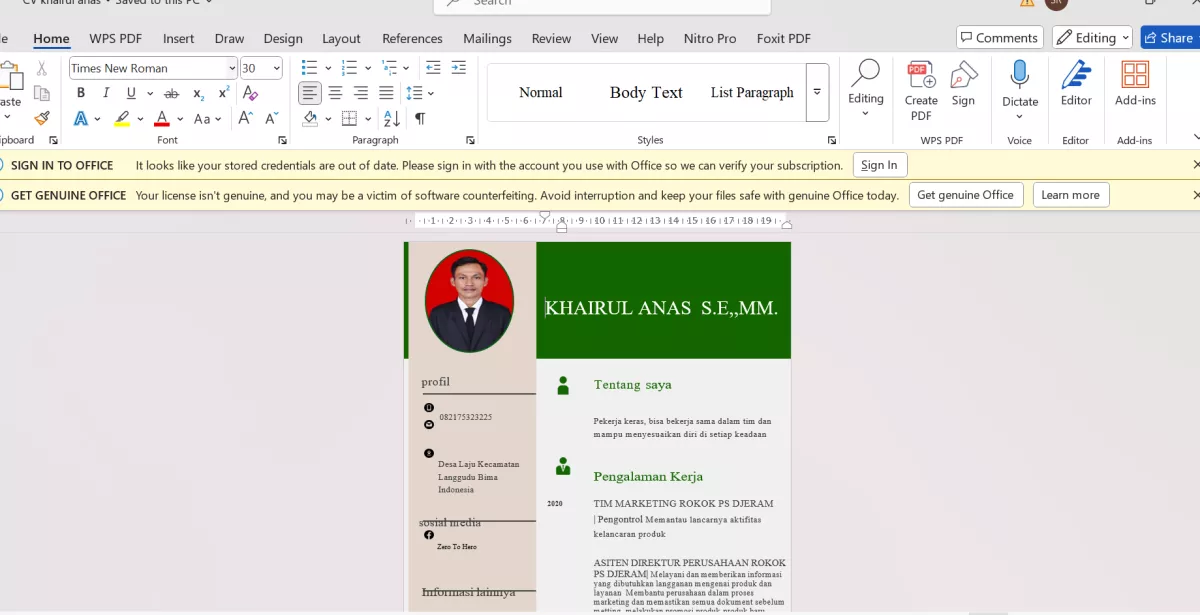This screenshot has width=1200, height=615.
Task: Expand the Styles gallery
Action: pos(817,92)
